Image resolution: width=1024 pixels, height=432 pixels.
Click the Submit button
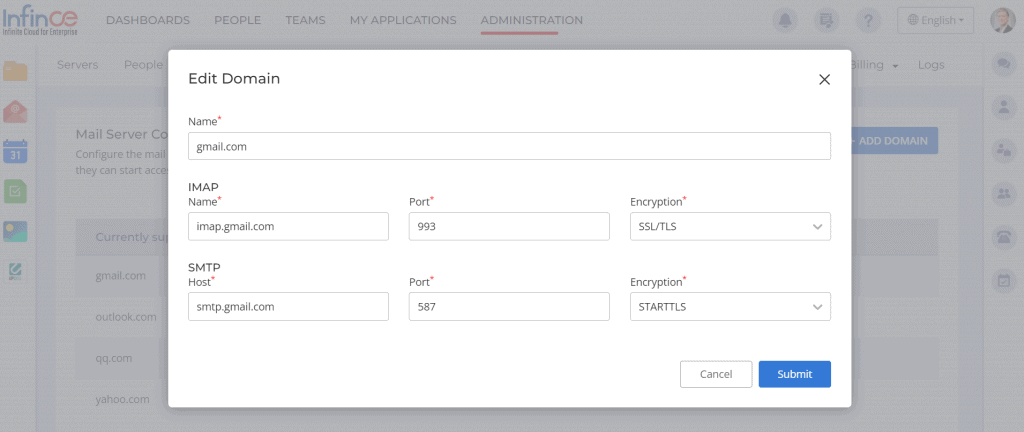(x=795, y=374)
